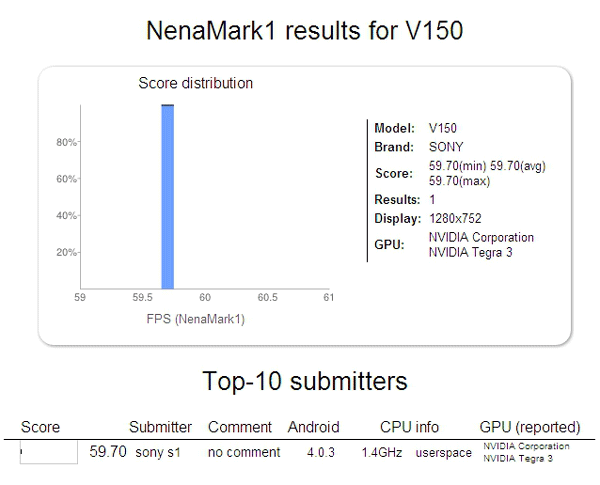The width and height of the screenshot is (600, 485).
Task: Click the NVIDIA Tegra 3 GPU info text
Action: coord(470,252)
